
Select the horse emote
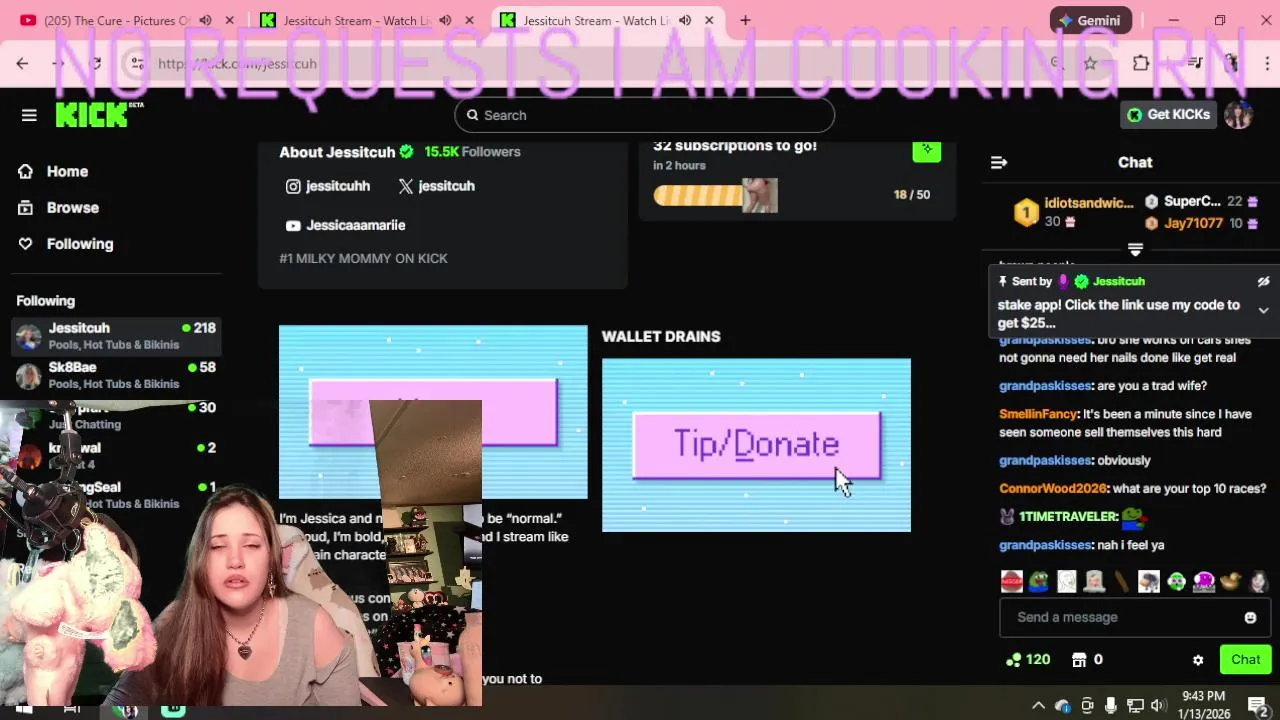click(x=1149, y=581)
